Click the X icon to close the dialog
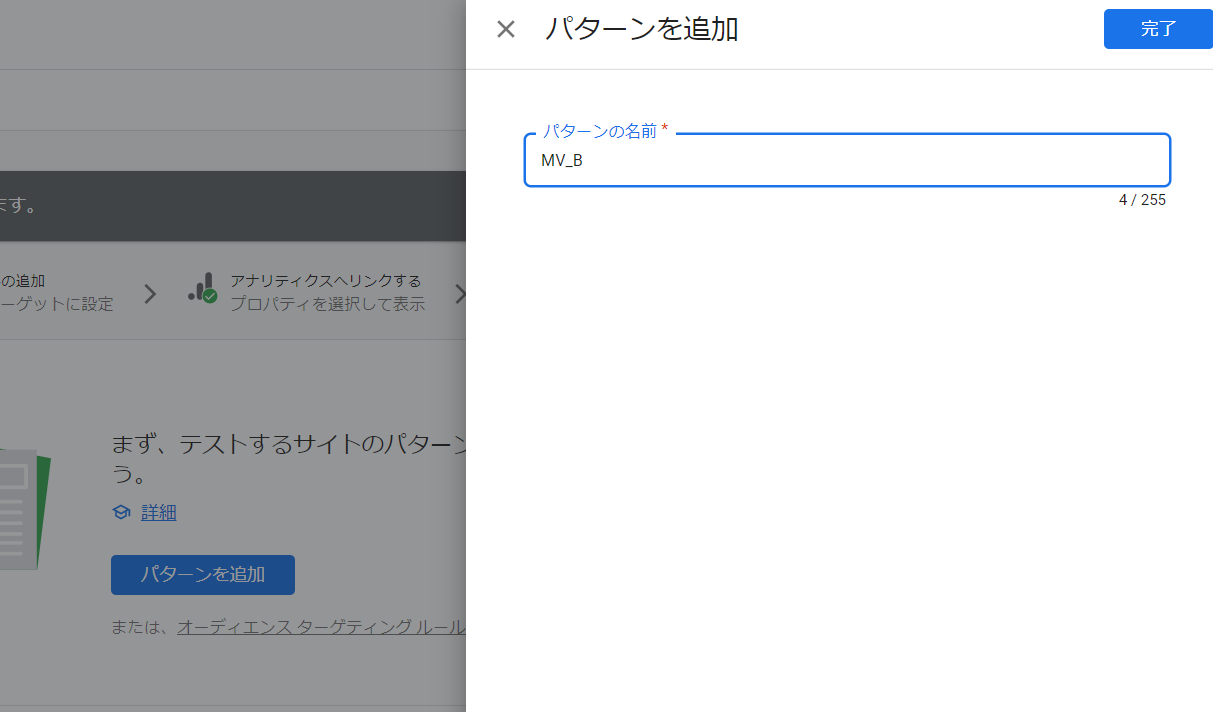The width and height of the screenshot is (1213, 712). (x=505, y=29)
